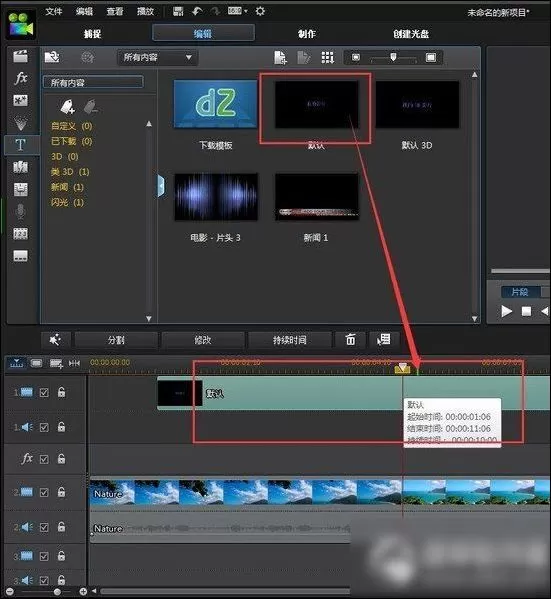Open the 所有内容 filter dropdown
Screen dimensions: 551x599
click(157, 58)
